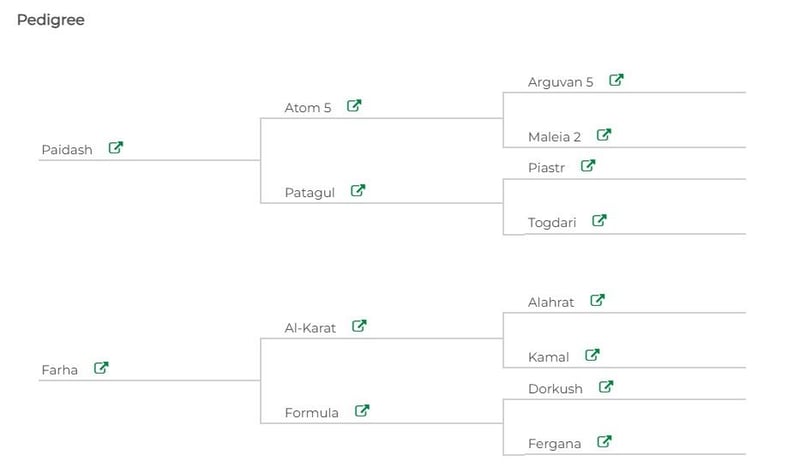Click external link icon next to Piastr
The height and width of the screenshot is (473, 800).
click(588, 166)
